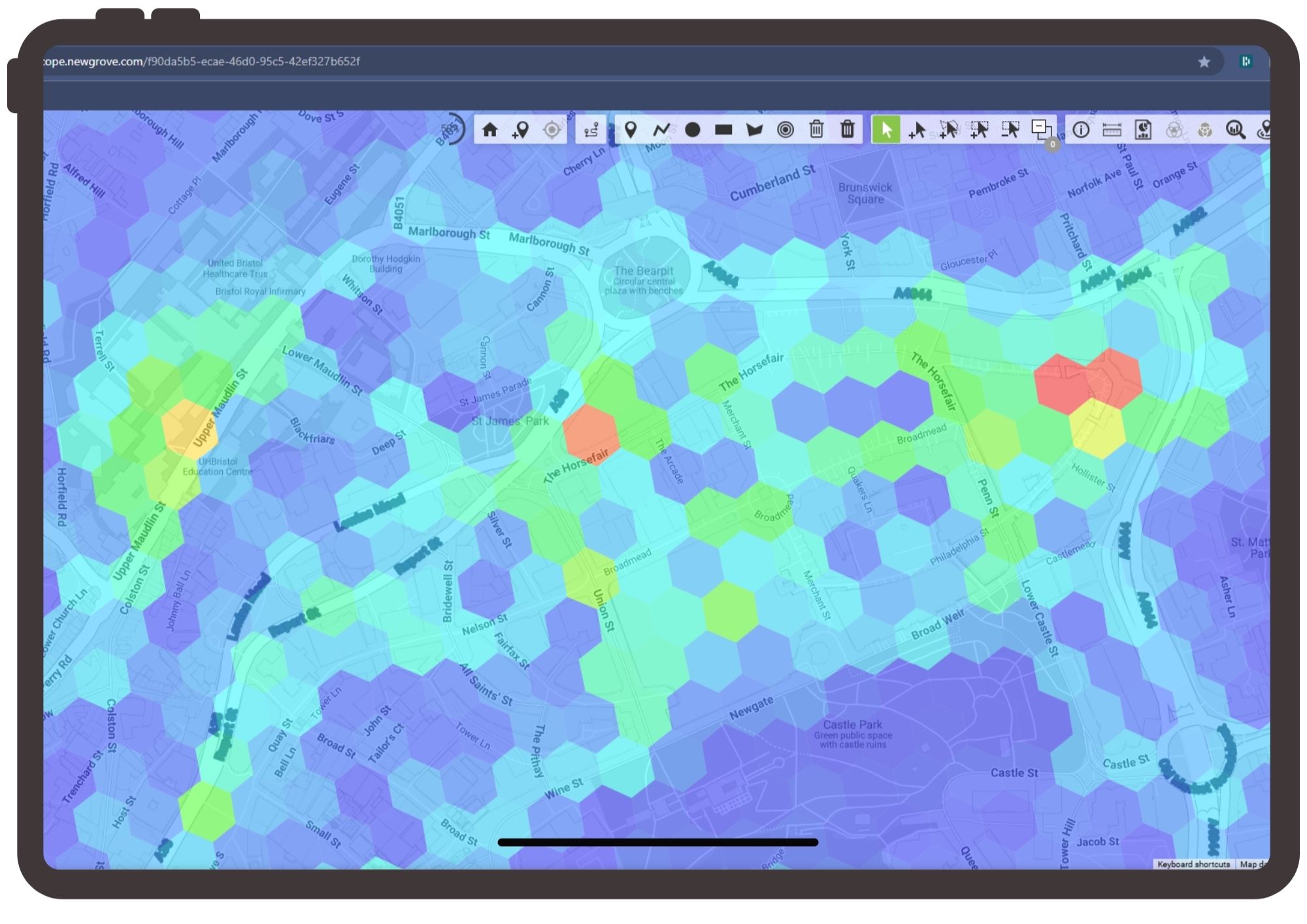Activate the GPS locate tool
The height and width of the screenshot is (924, 1307).
click(x=552, y=131)
